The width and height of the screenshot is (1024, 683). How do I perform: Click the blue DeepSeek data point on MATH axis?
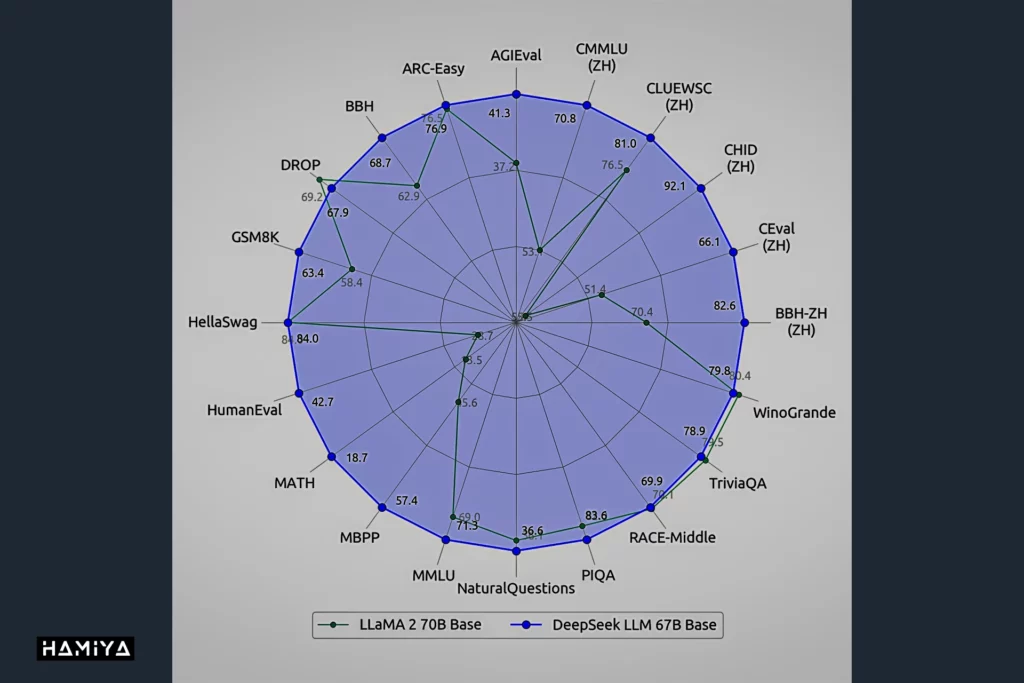(332, 457)
